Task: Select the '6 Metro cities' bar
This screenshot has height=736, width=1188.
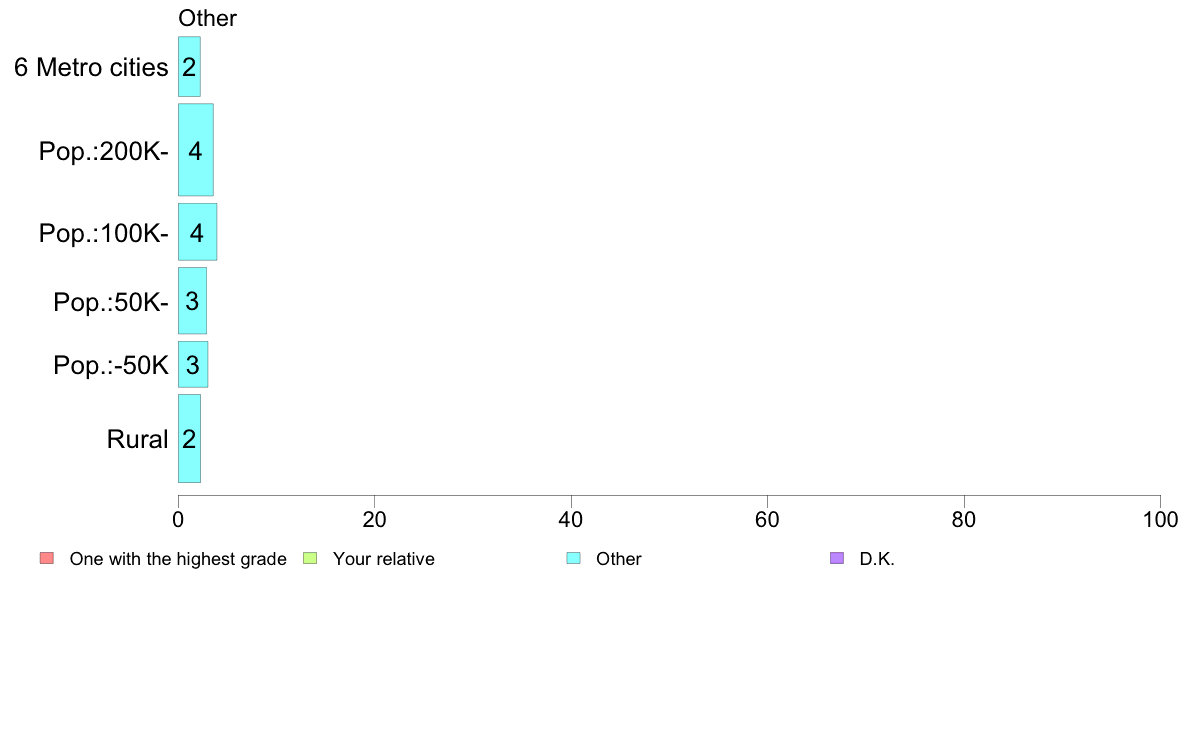Action: pyautogui.click(x=189, y=67)
